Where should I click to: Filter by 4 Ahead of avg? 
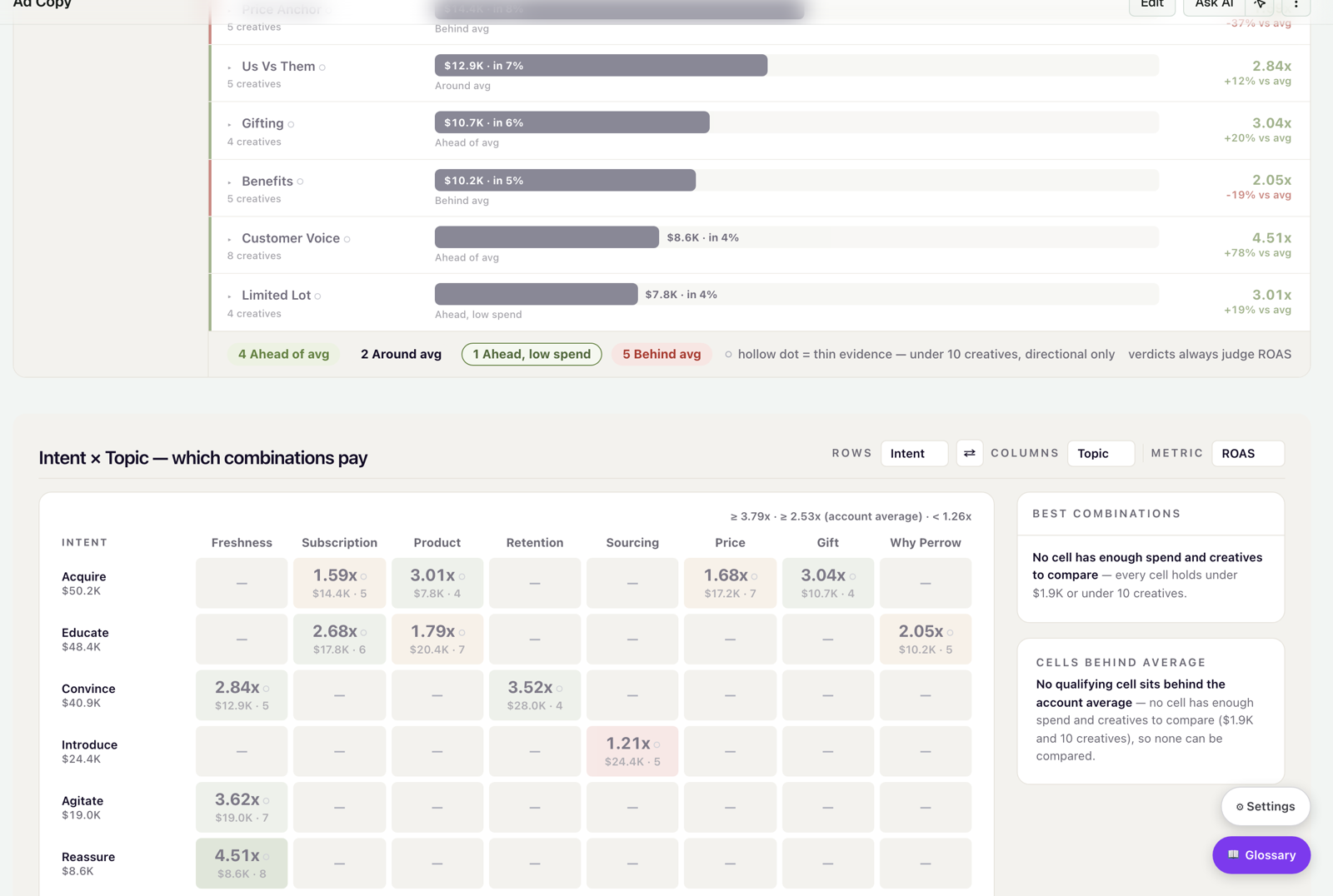click(284, 354)
